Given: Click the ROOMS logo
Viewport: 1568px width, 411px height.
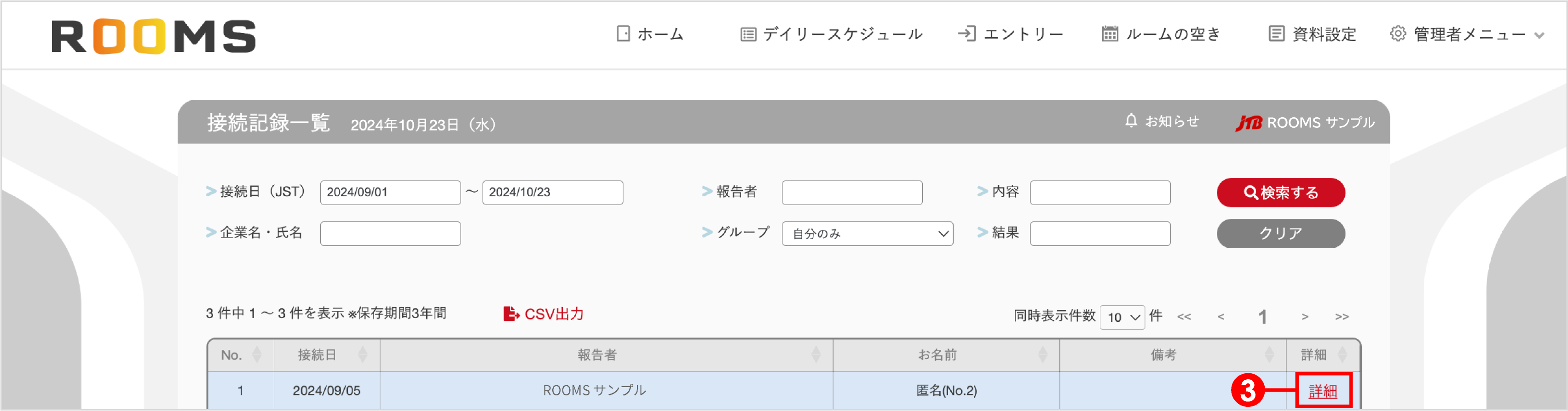Looking at the screenshot, I should 154,36.
